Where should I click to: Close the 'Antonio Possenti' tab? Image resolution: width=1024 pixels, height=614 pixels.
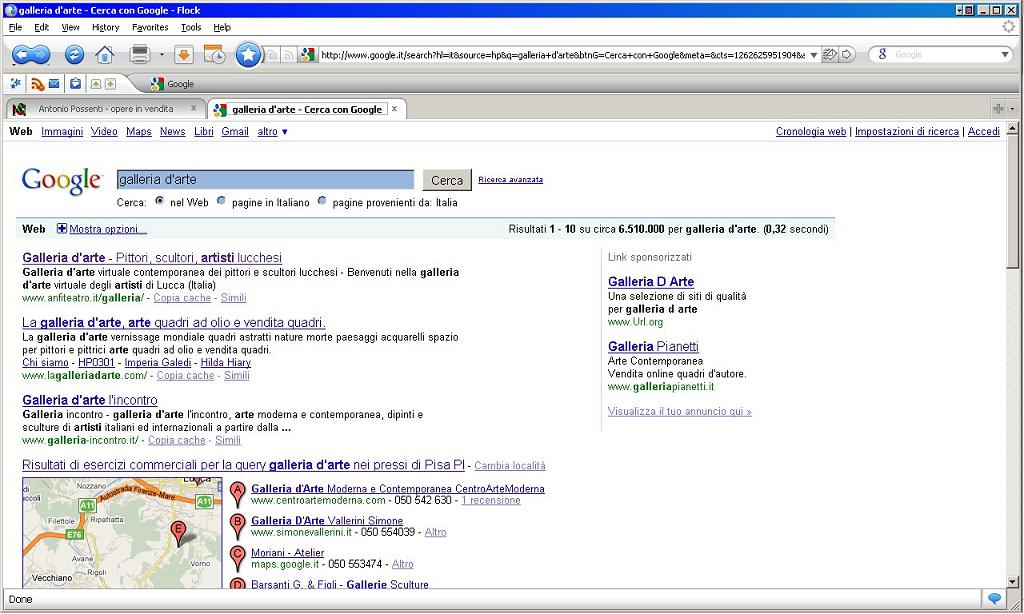[x=193, y=108]
